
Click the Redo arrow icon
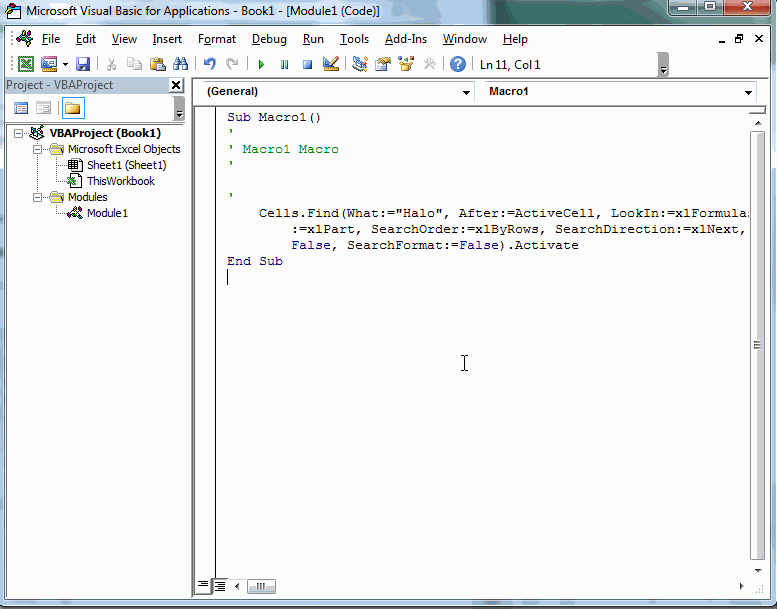click(232, 64)
